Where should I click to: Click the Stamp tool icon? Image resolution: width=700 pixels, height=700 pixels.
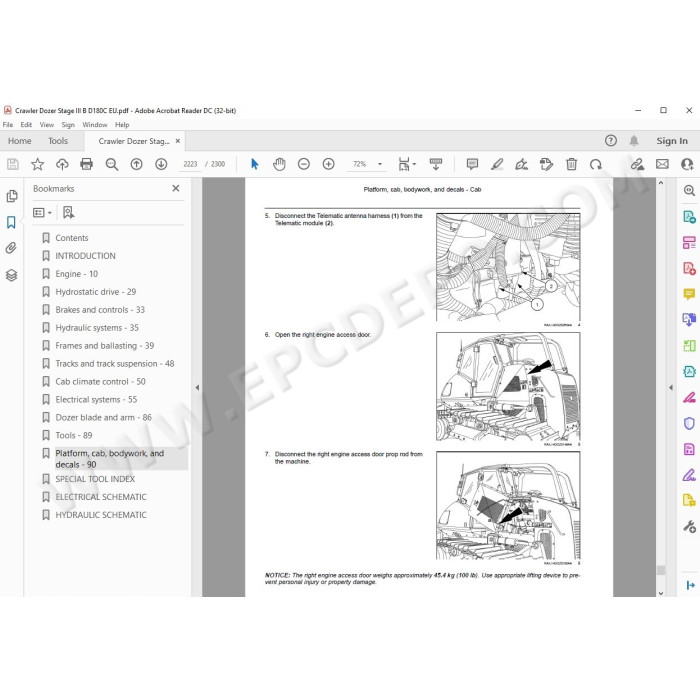(x=546, y=164)
